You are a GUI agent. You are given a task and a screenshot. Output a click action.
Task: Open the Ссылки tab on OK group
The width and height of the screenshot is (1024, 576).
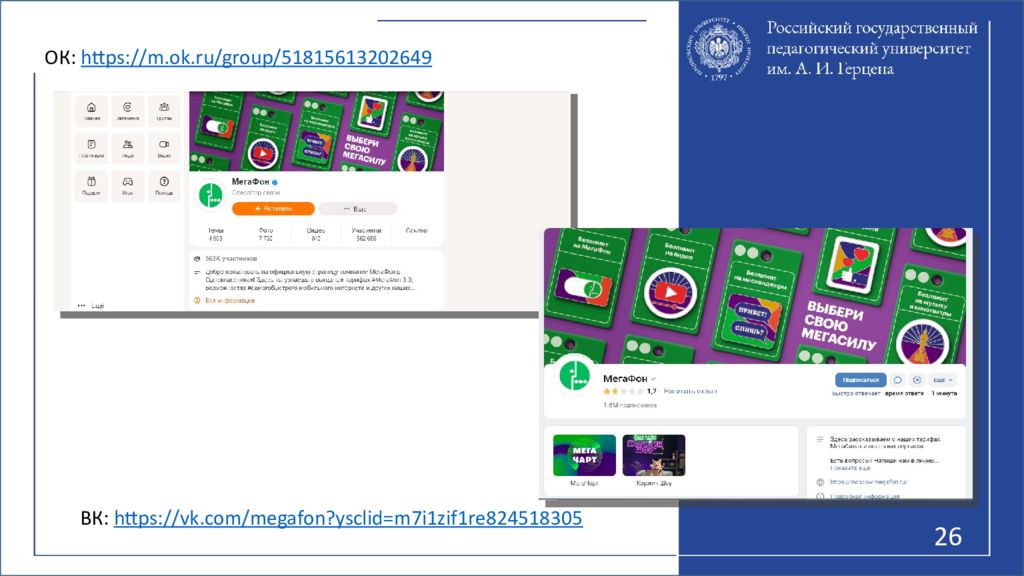click(416, 231)
